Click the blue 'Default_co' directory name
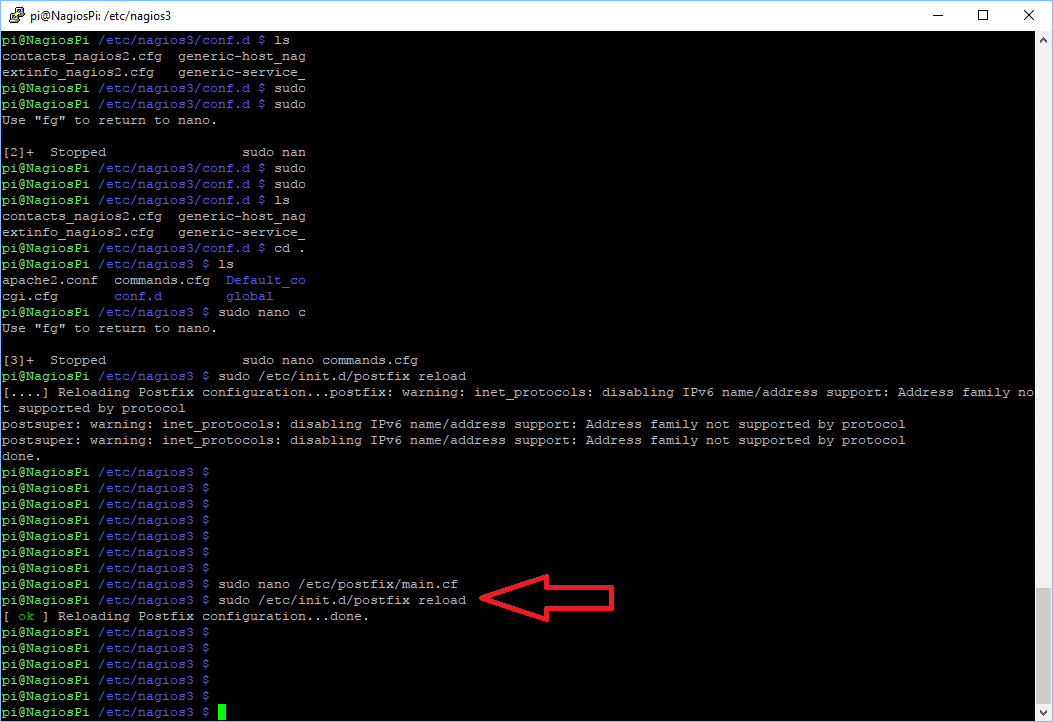Viewport: 1053px width, 722px height. 265,281
